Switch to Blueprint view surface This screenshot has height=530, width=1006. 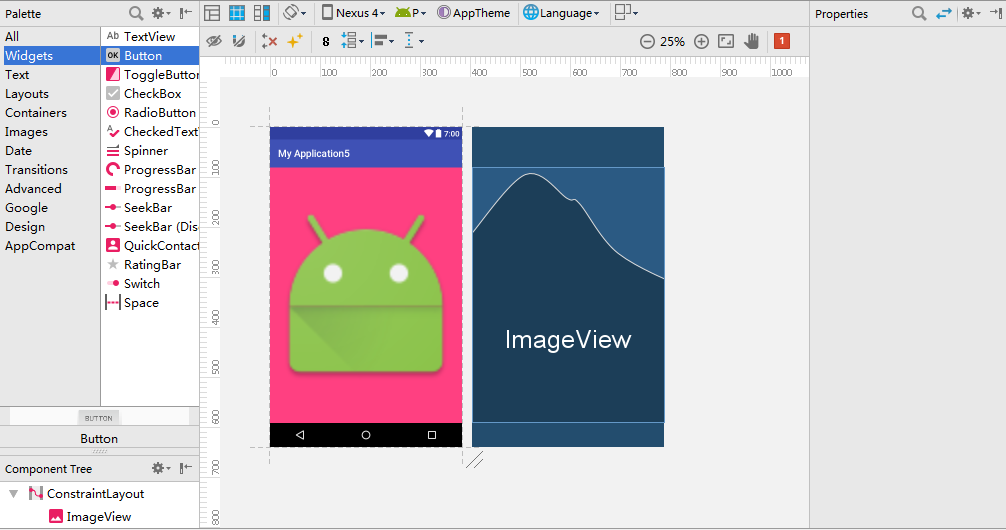coord(237,13)
